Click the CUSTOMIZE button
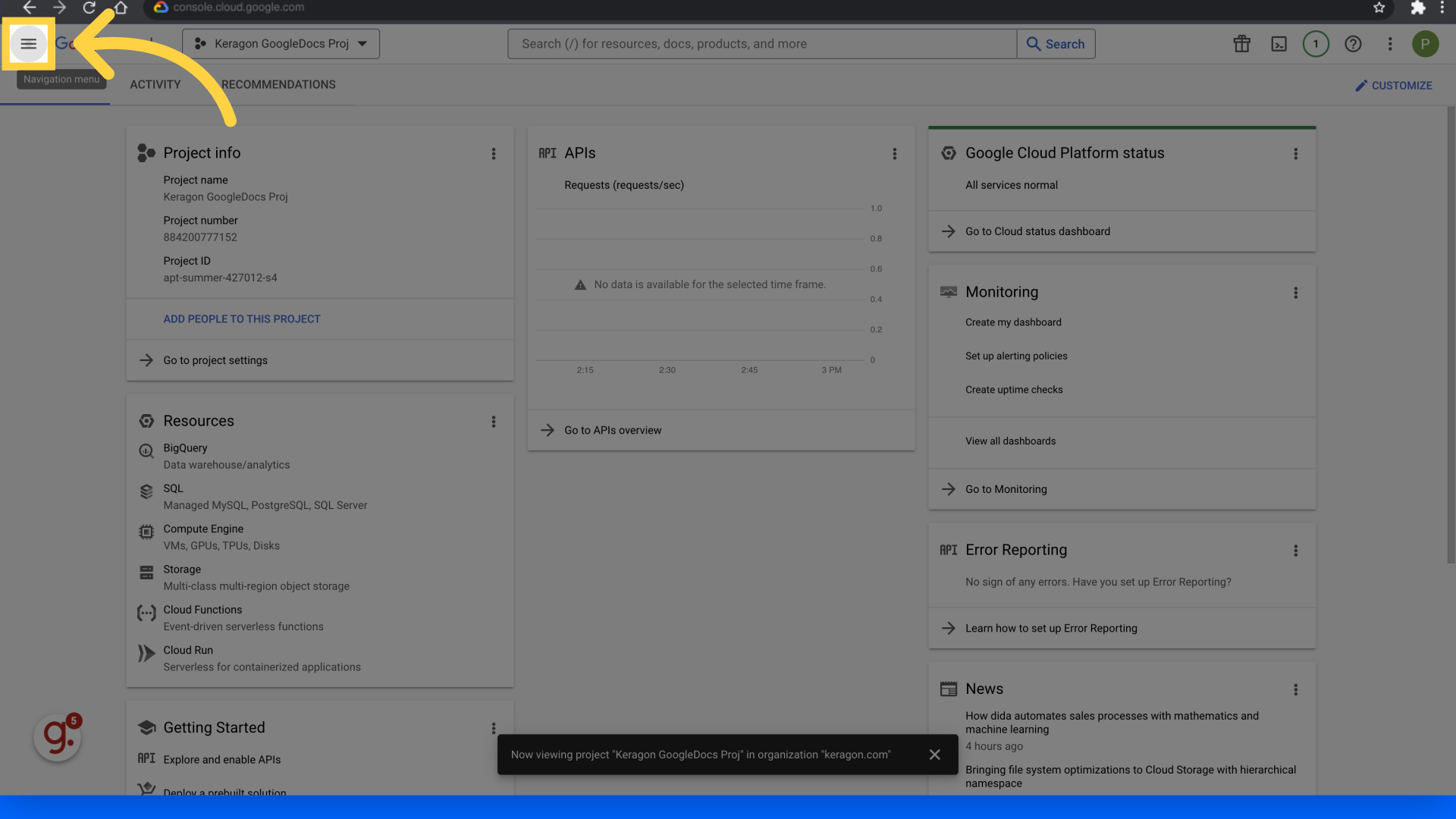The image size is (1456, 819). pos(1393,85)
